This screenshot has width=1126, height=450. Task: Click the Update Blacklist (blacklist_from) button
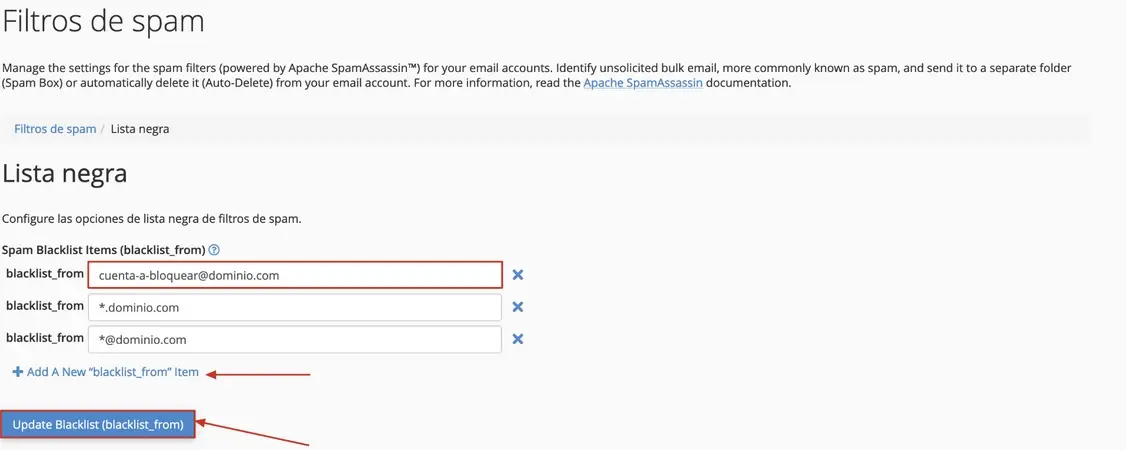click(x=98, y=425)
